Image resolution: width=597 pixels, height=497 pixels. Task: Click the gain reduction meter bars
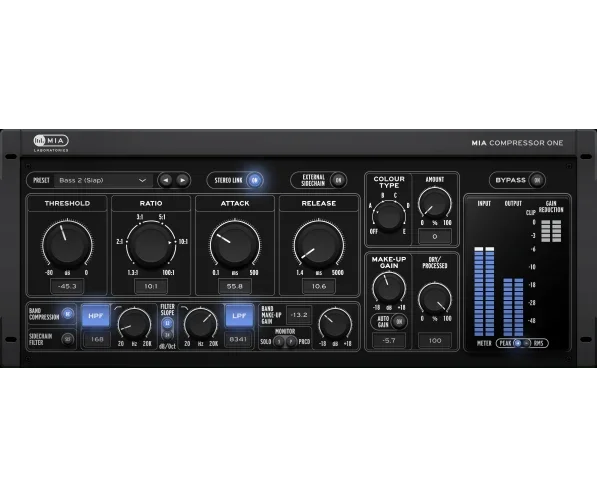pyautogui.click(x=551, y=231)
